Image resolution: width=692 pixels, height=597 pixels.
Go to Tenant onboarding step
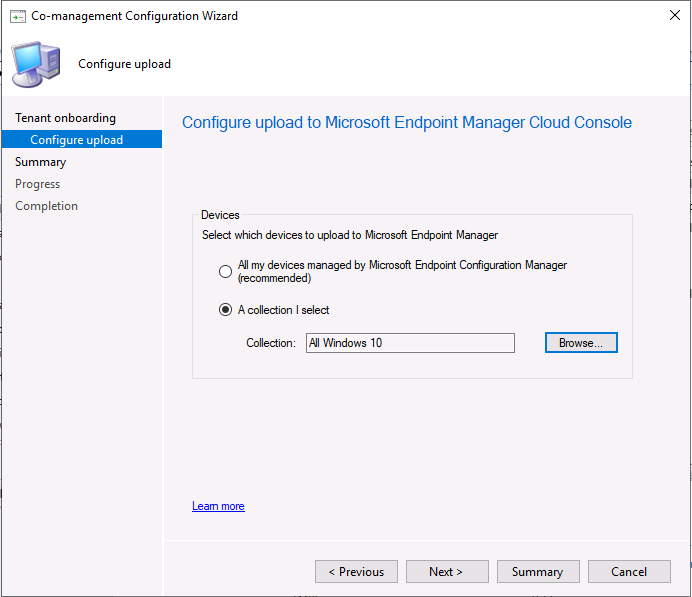[x=65, y=118]
